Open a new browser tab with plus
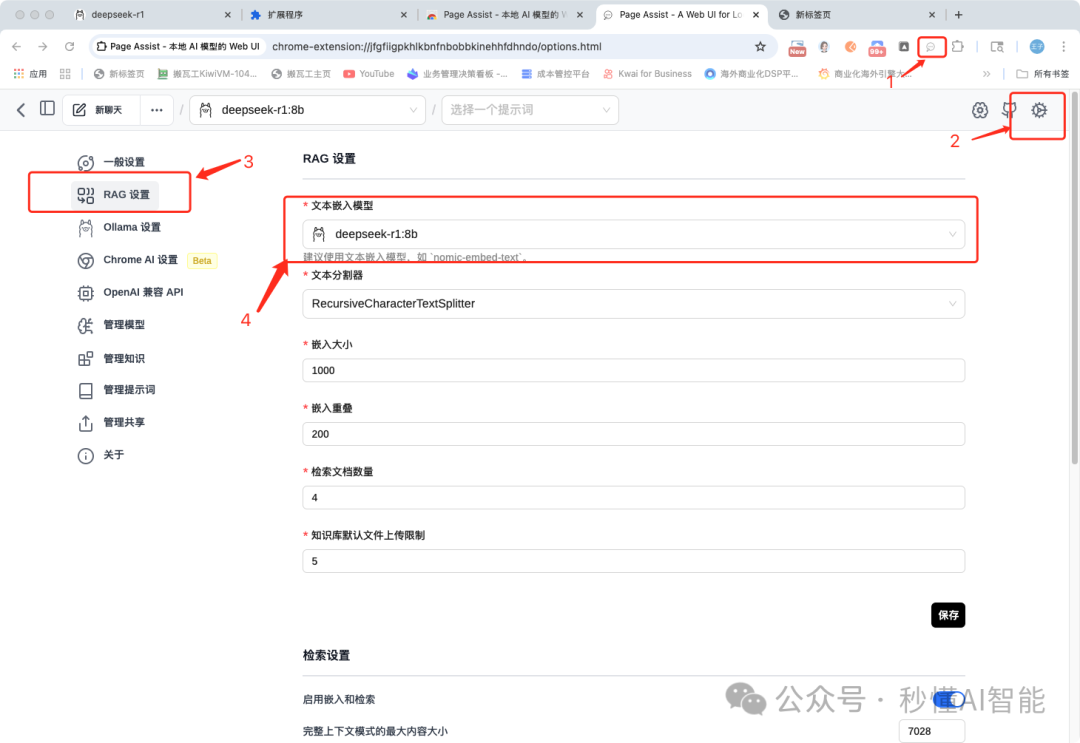The height and width of the screenshot is (743, 1080). [958, 14]
